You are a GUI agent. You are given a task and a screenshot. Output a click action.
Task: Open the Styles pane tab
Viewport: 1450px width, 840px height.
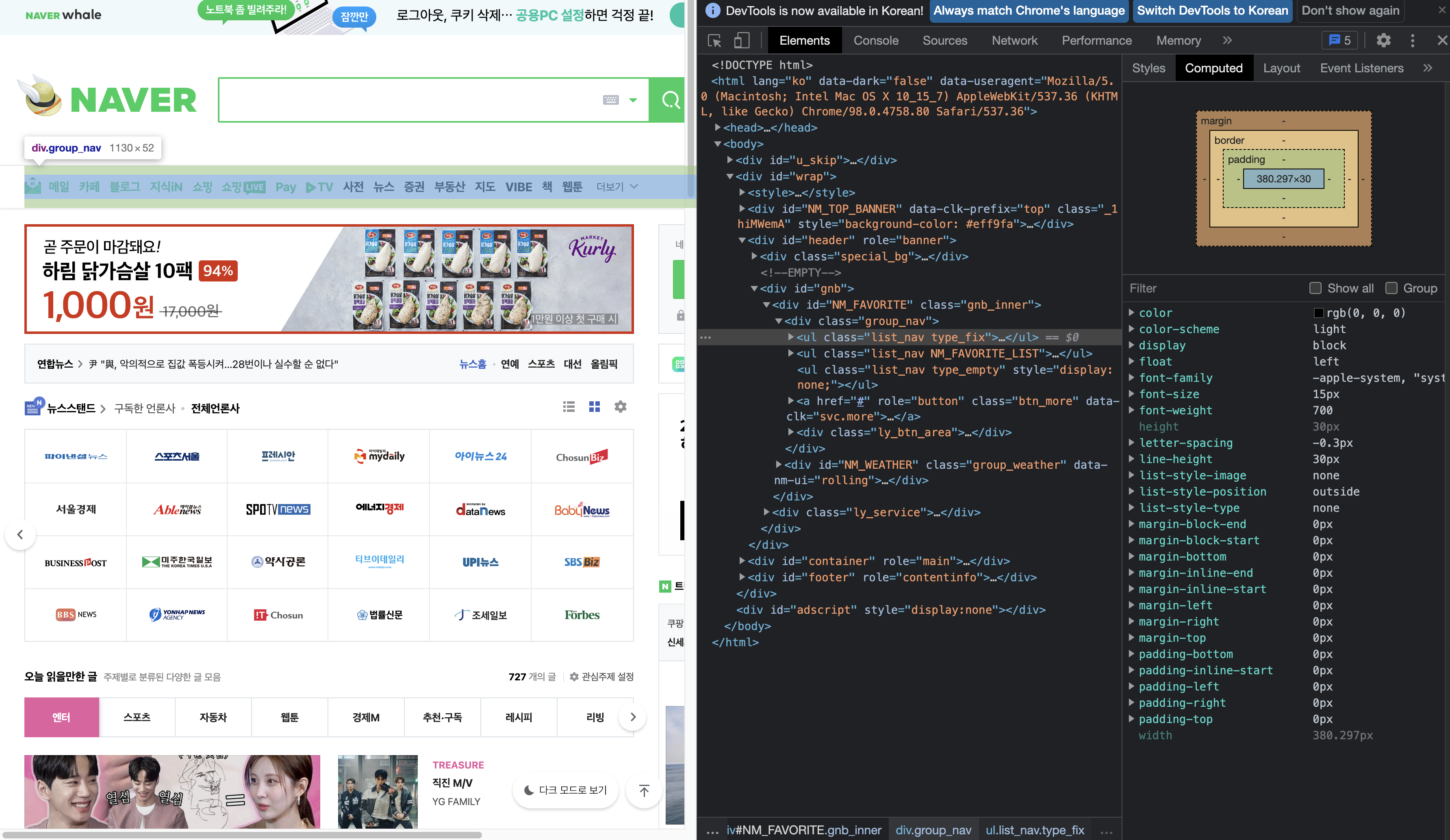tap(1148, 68)
